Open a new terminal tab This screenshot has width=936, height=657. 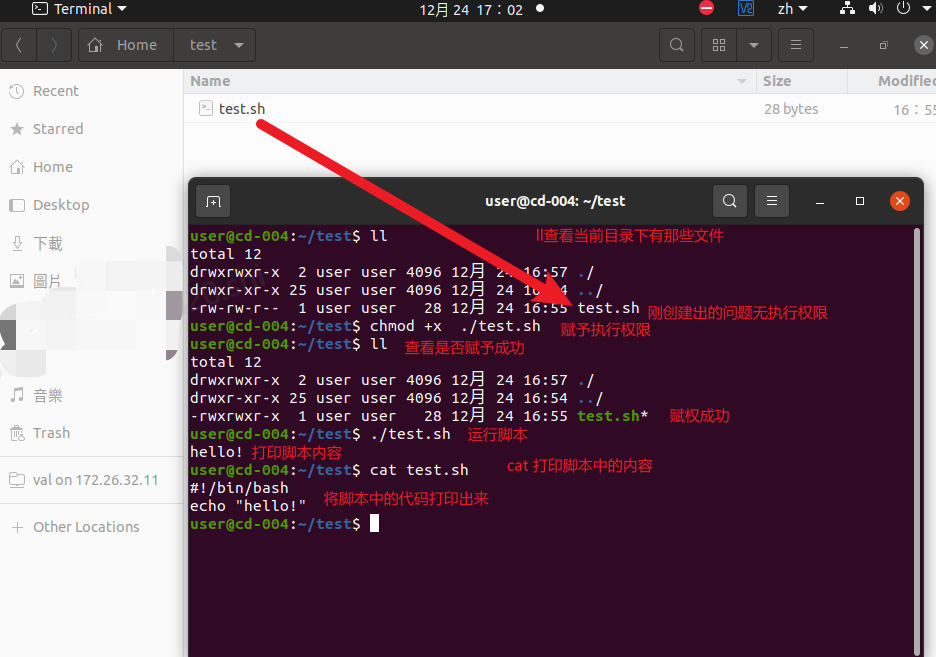point(213,201)
